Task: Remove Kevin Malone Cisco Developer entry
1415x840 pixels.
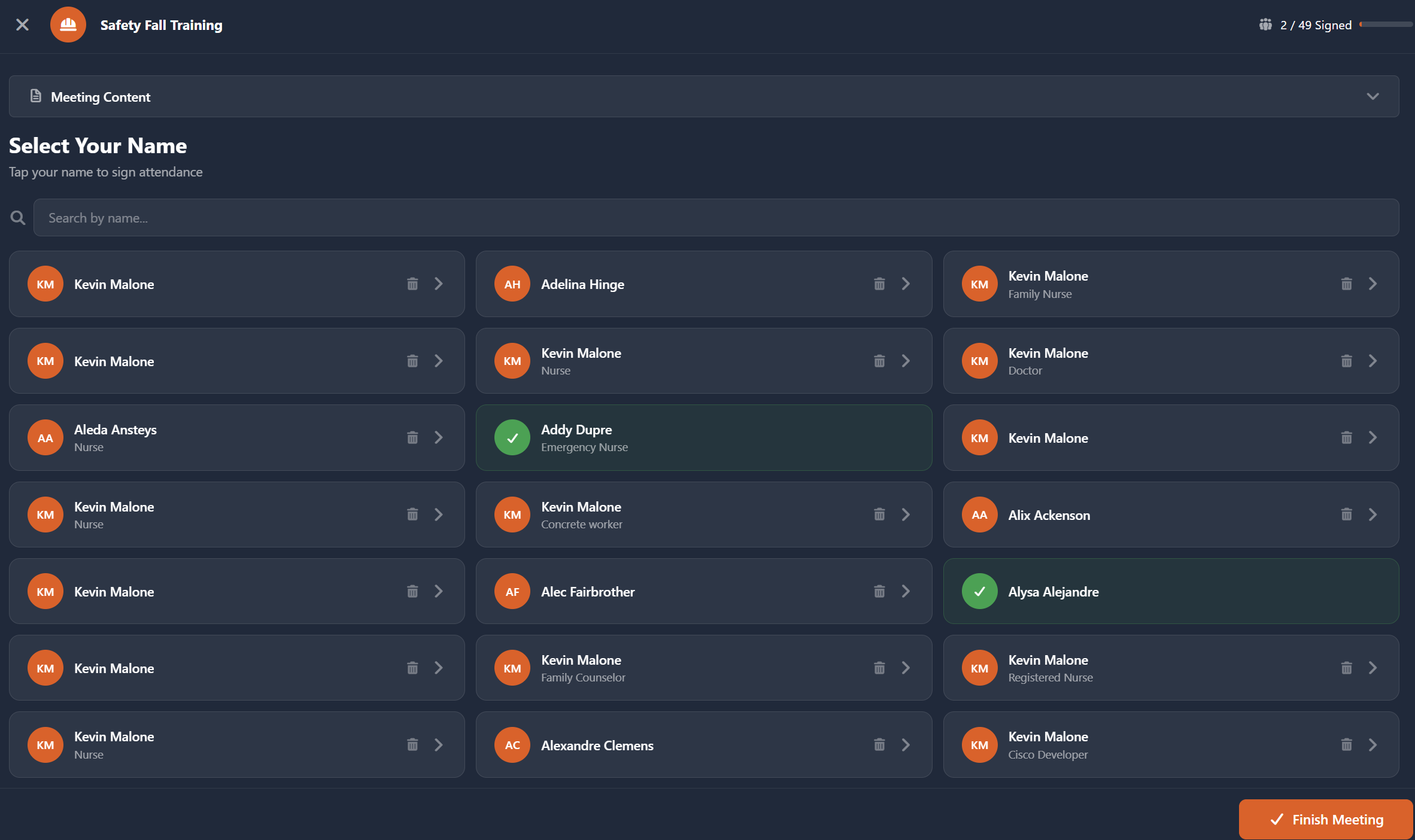Action: point(1346,744)
